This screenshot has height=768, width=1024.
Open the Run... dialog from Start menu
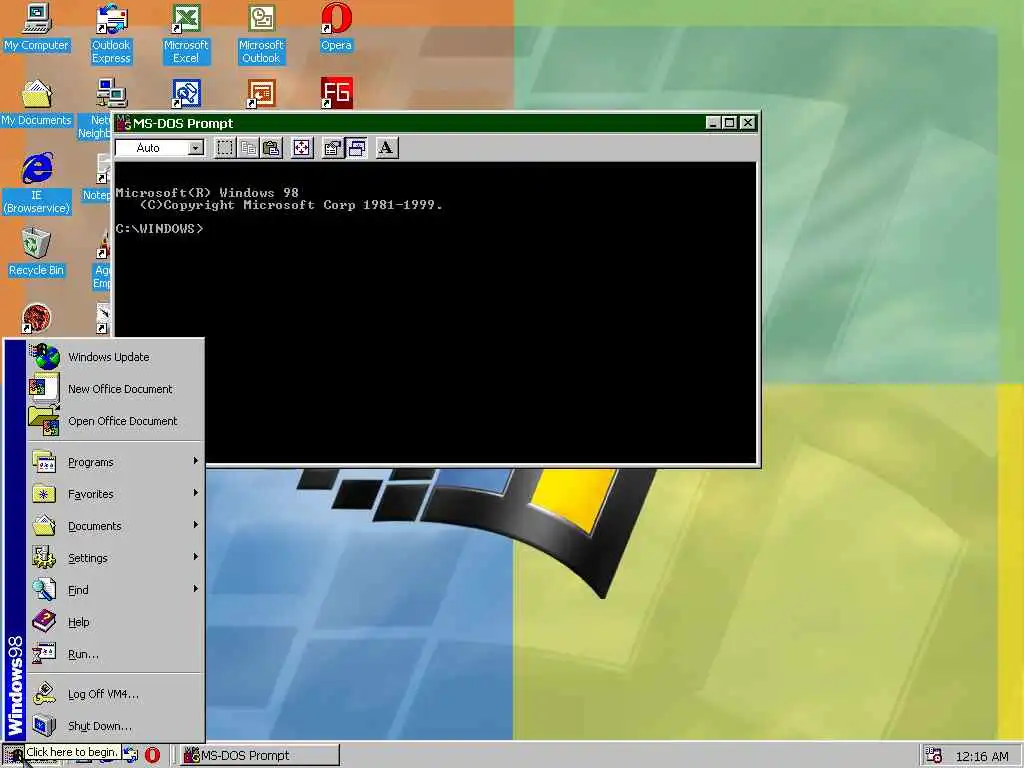[x=116, y=654]
